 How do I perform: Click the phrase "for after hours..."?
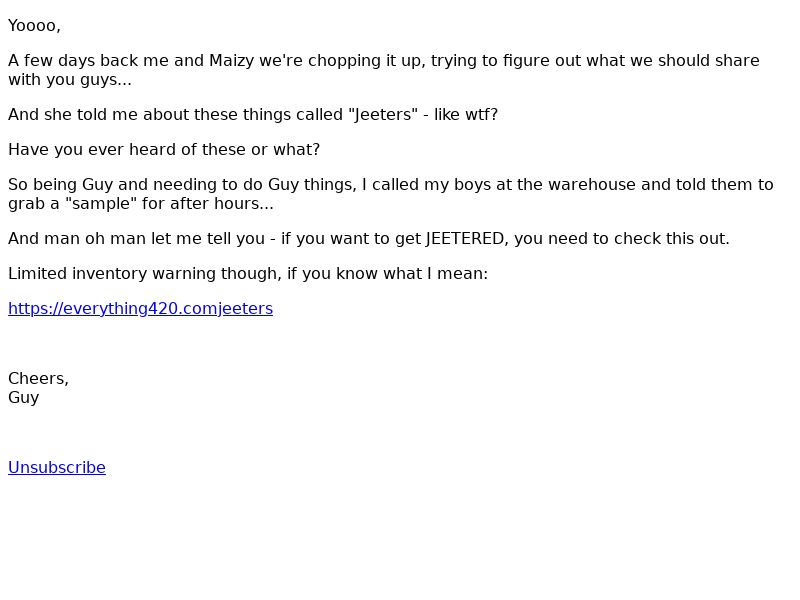[x=208, y=204]
